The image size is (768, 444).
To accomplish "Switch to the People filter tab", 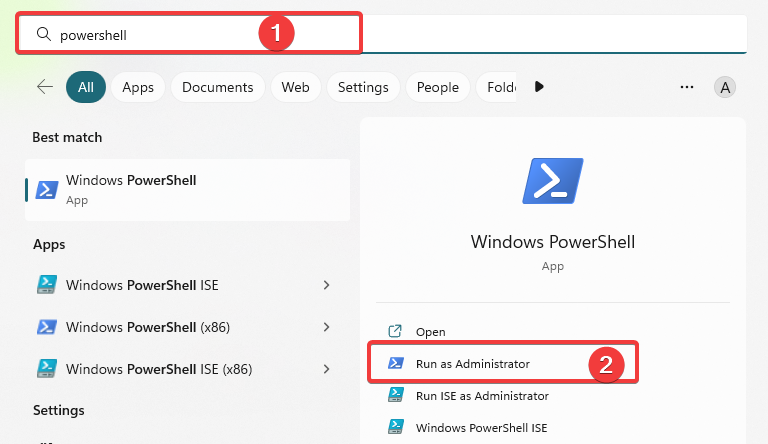I will click(437, 87).
